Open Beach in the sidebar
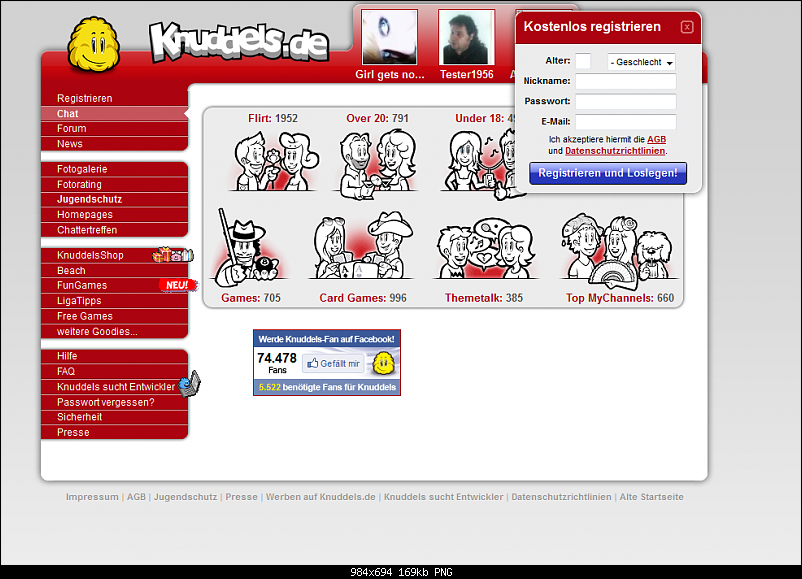The image size is (802, 579). [x=115, y=270]
